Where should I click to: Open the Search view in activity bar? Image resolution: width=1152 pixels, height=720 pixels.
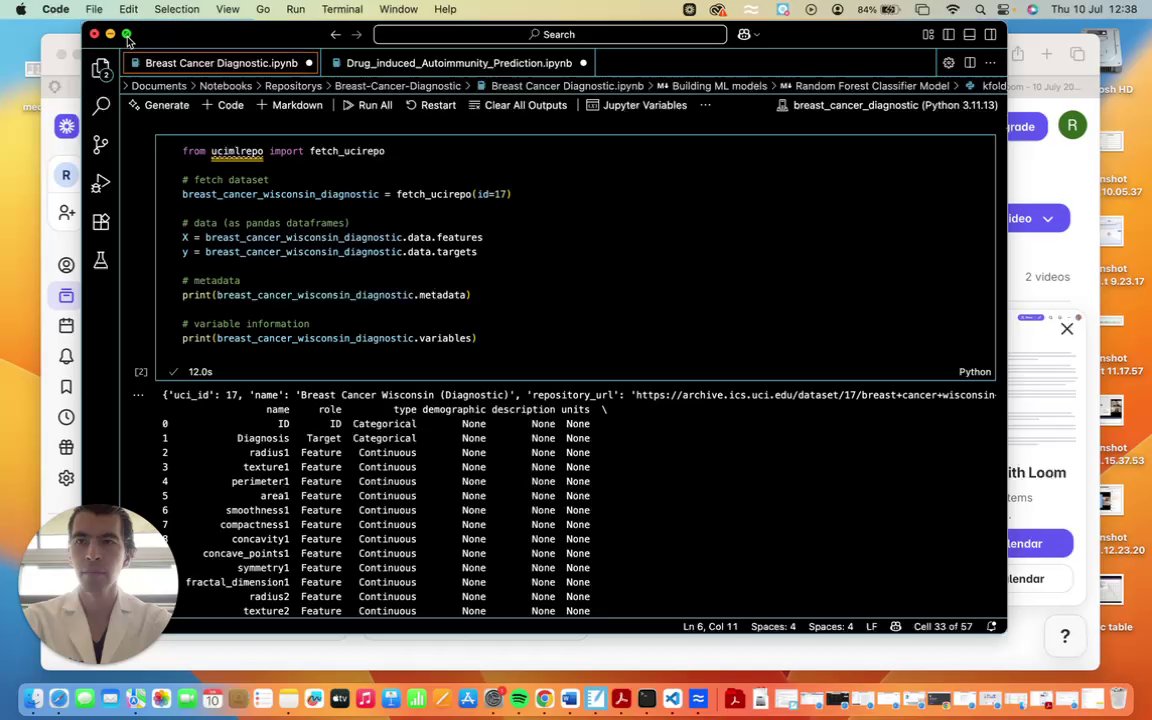coord(101,105)
